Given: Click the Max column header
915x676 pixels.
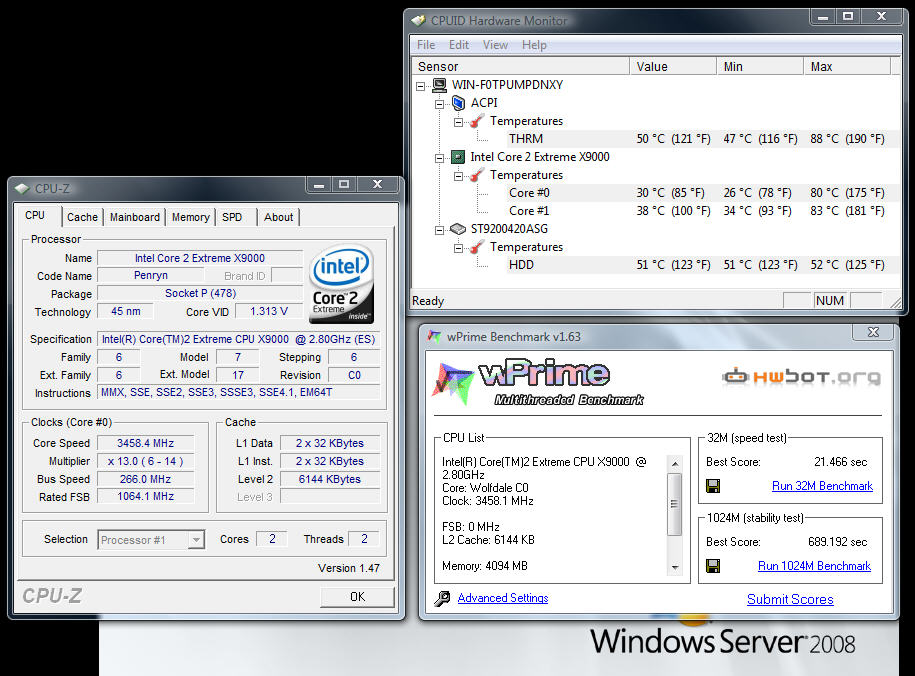Looking at the screenshot, I should [847, 67].
